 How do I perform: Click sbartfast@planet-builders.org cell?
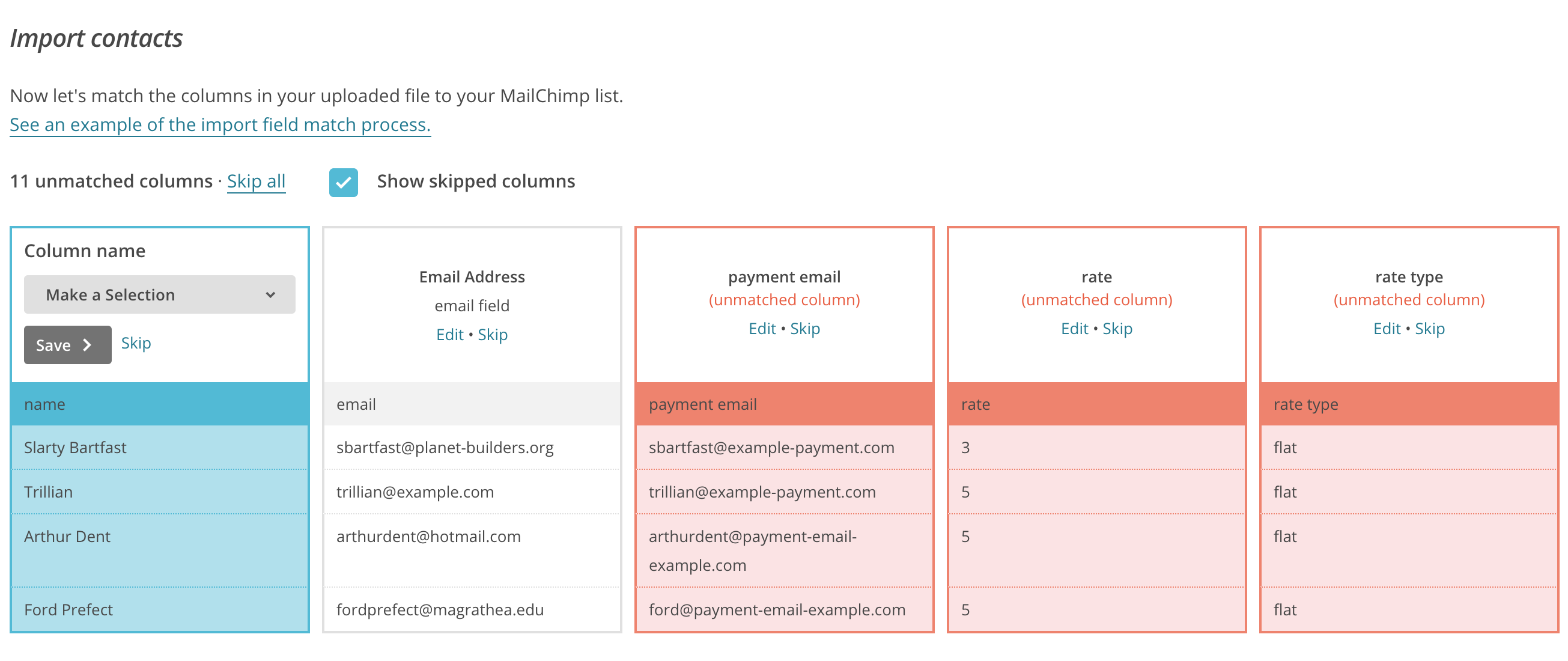pos(472,447)
